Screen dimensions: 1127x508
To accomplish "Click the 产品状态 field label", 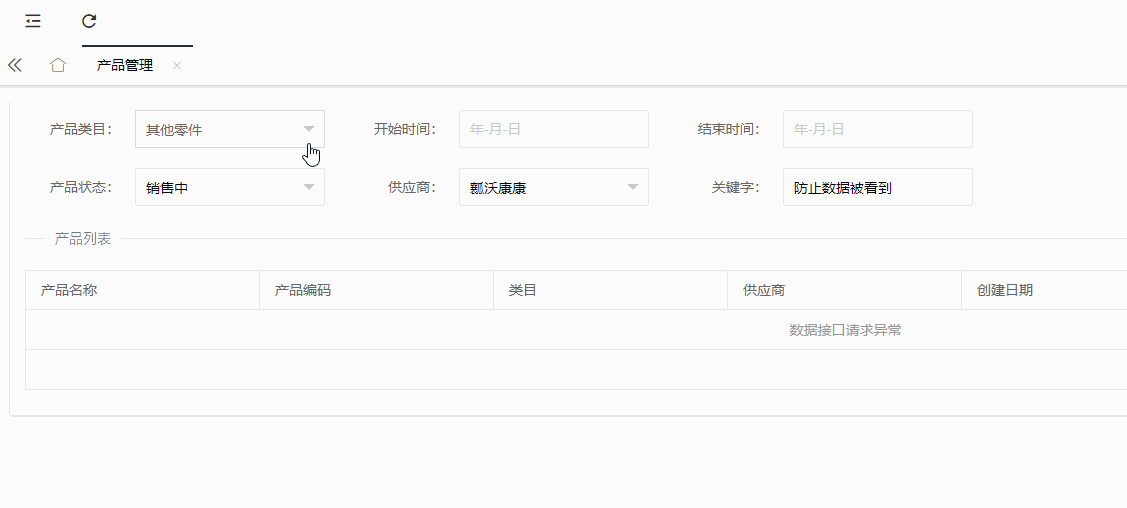I will (81, 187).
